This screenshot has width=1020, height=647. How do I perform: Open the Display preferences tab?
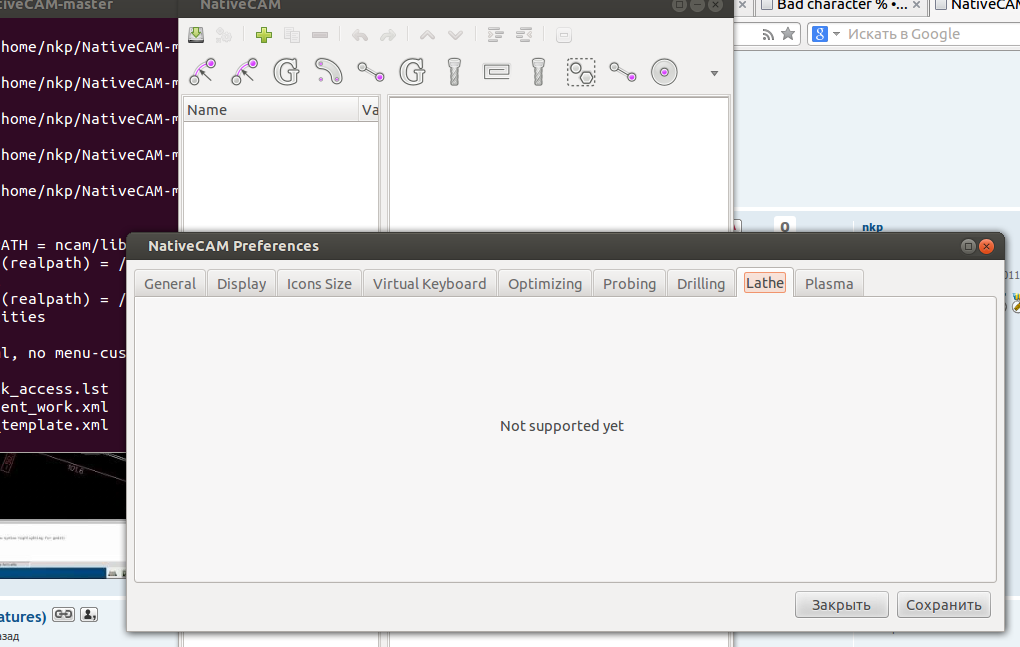pos(241,284)
